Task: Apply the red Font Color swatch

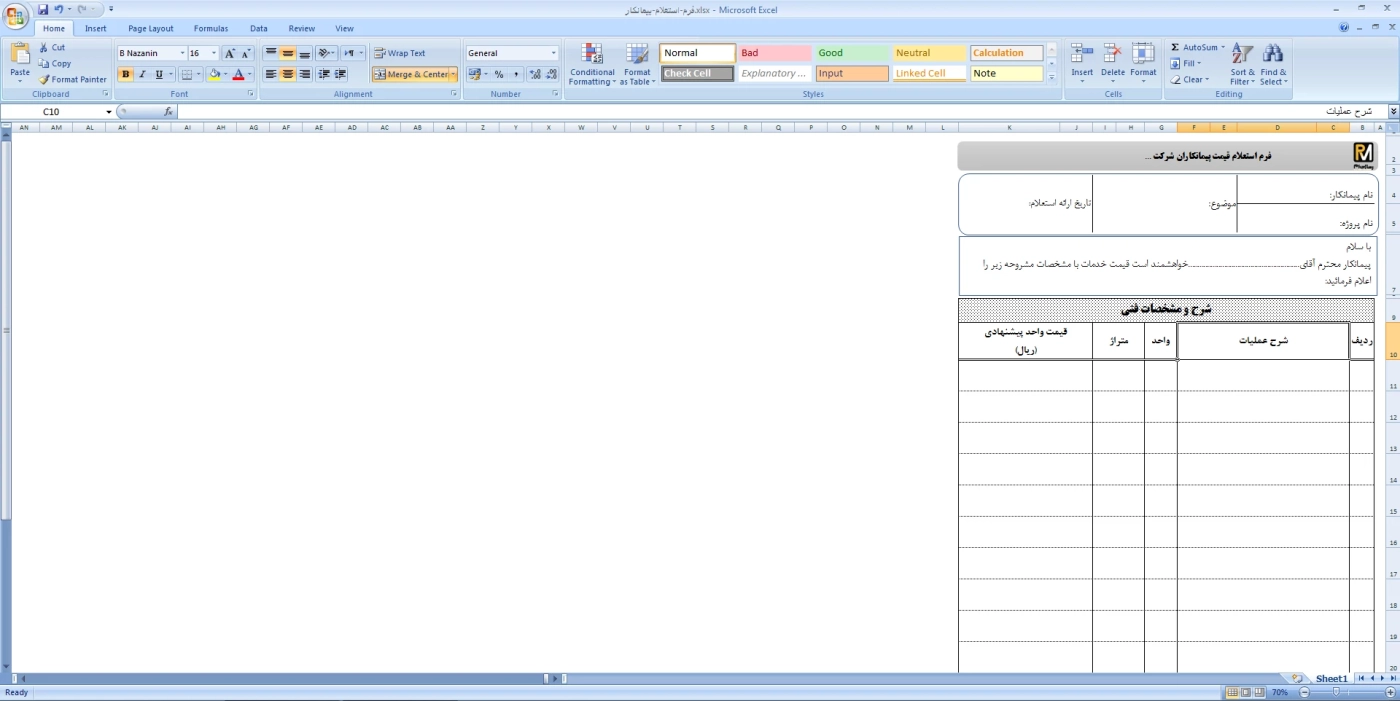Action: tap(238, 74)
